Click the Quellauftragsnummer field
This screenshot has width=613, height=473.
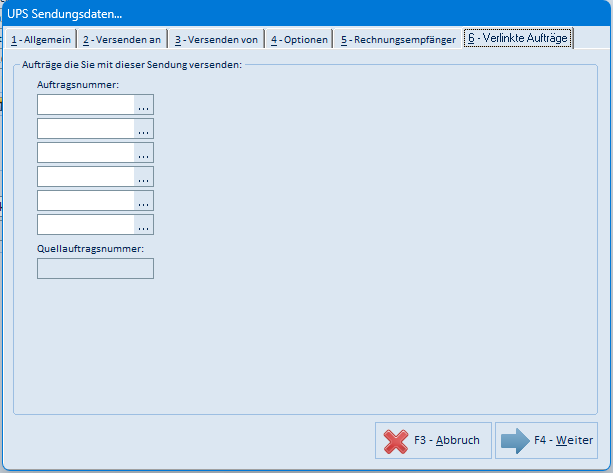[x=95, y=268]
